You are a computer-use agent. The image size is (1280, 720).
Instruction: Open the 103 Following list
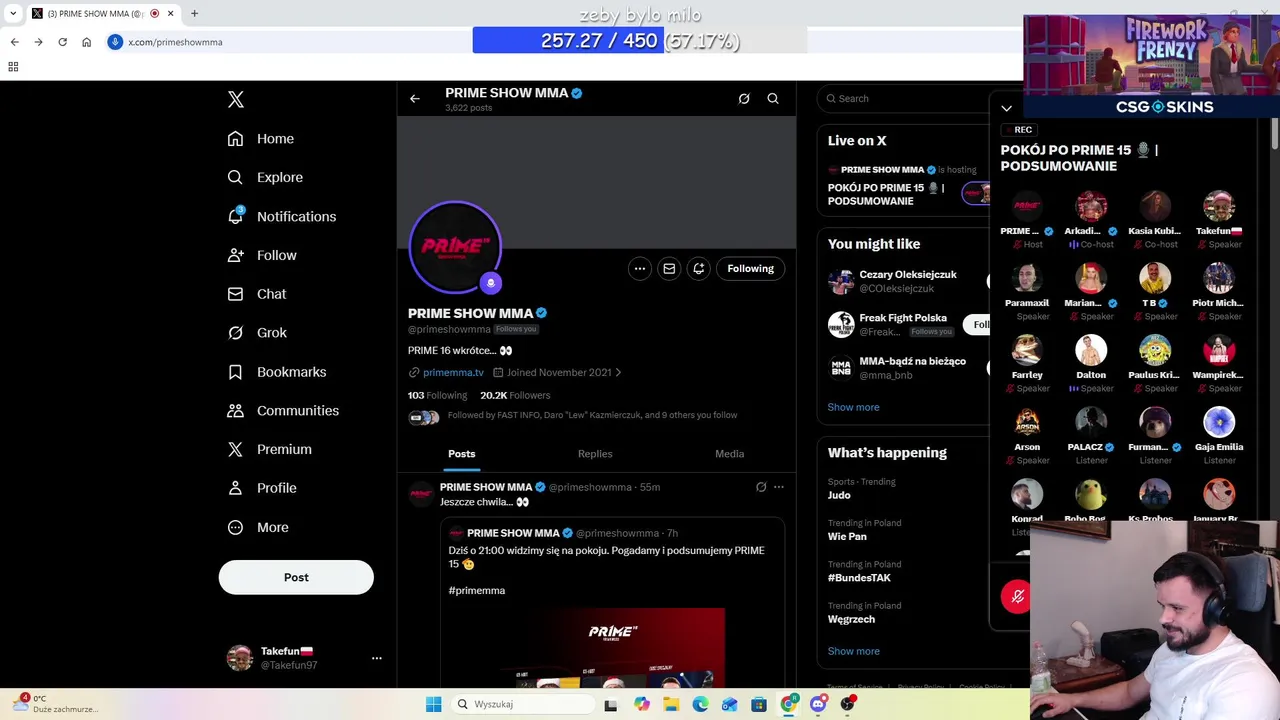pyautogui.click(x=437, y=395)
